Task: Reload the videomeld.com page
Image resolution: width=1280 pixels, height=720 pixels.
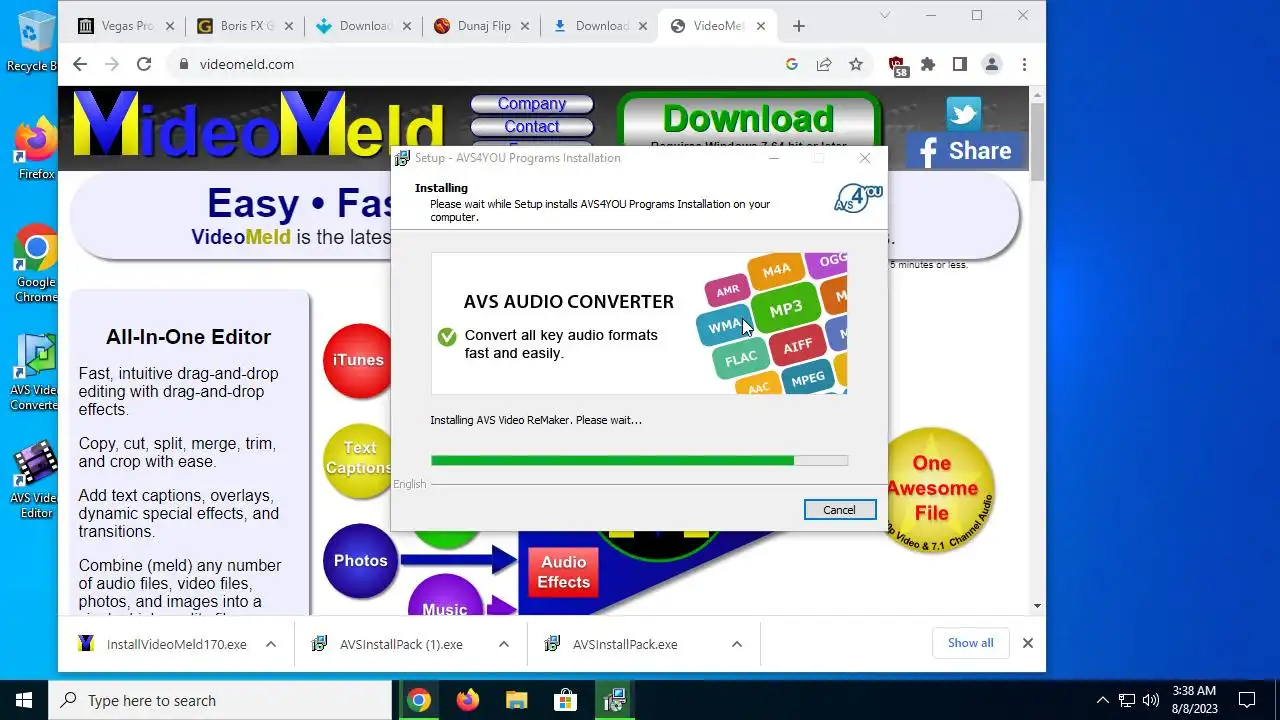Action: tap(144, 64)
